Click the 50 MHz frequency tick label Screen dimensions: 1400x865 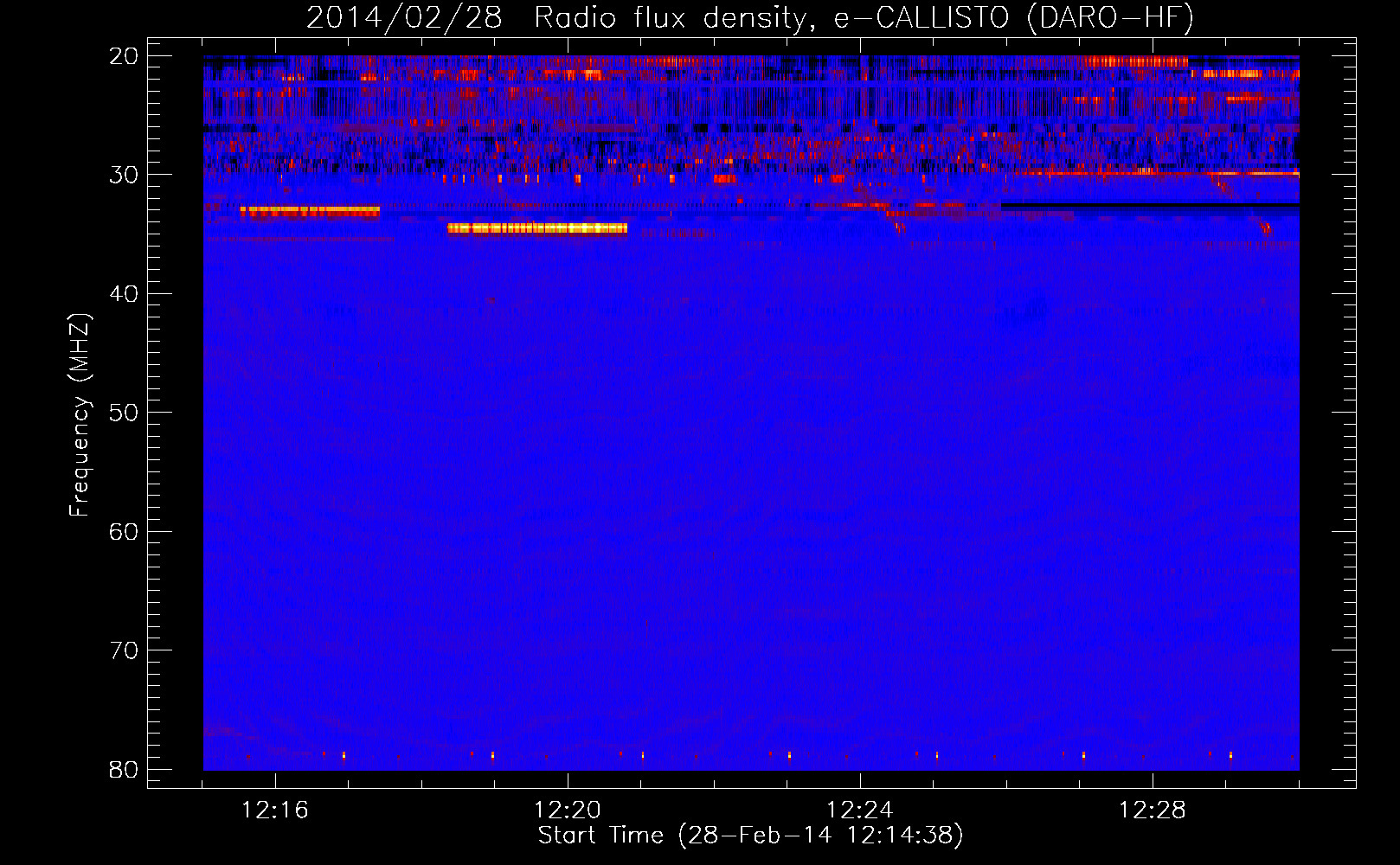pos(124,413)
